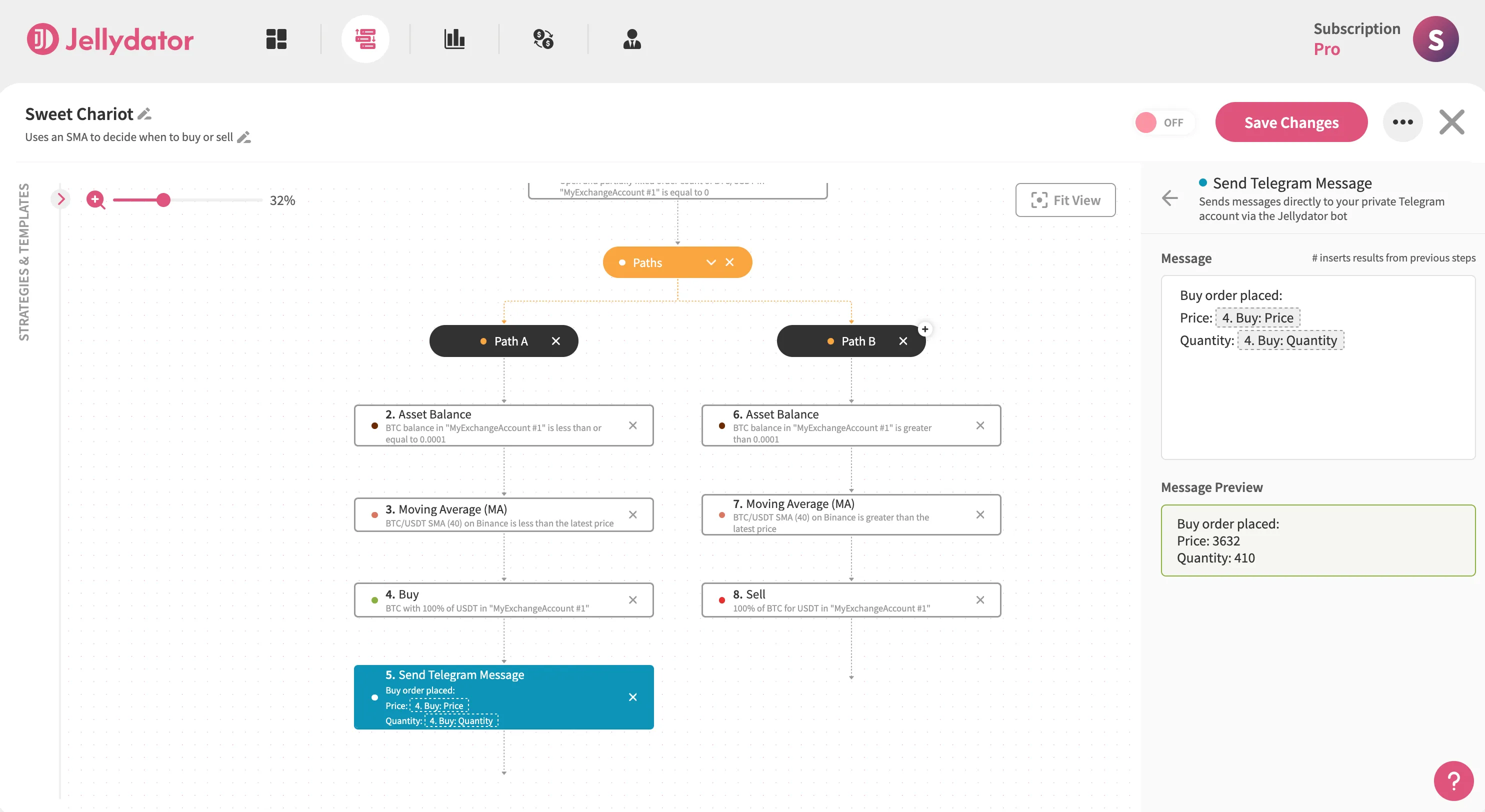
Task: Click the Fit View button
Action: click(1065, 200)
